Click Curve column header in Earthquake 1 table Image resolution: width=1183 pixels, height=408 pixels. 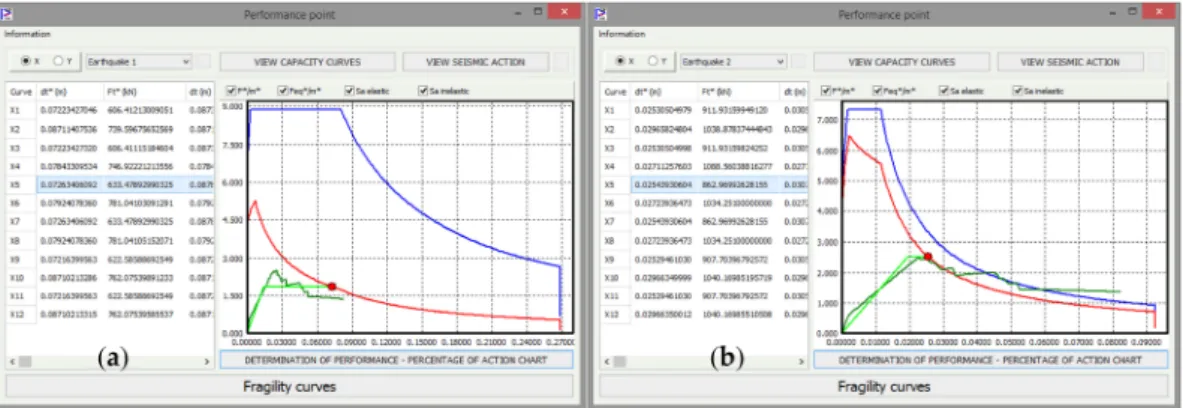[20, 91]
